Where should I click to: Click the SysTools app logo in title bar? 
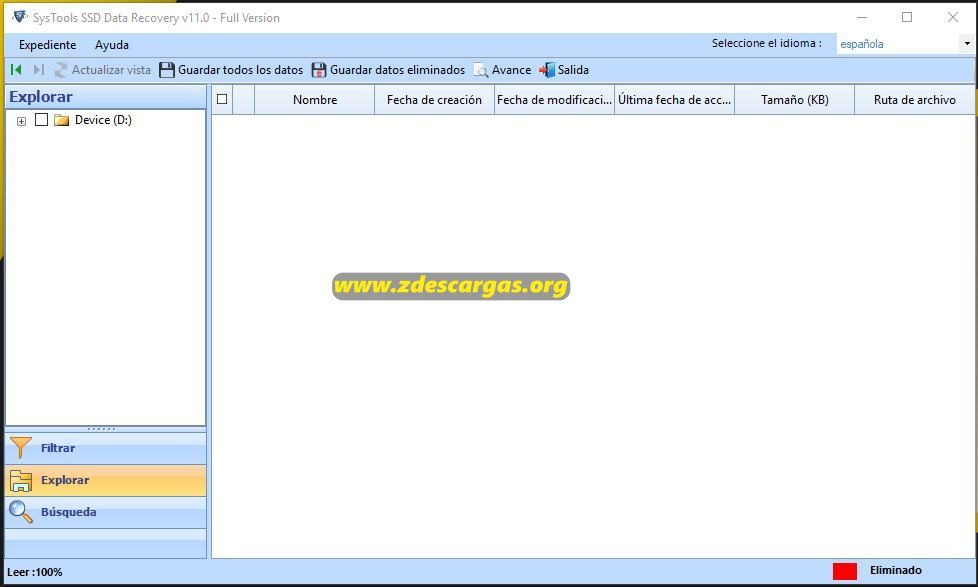(x=19, y=17)
